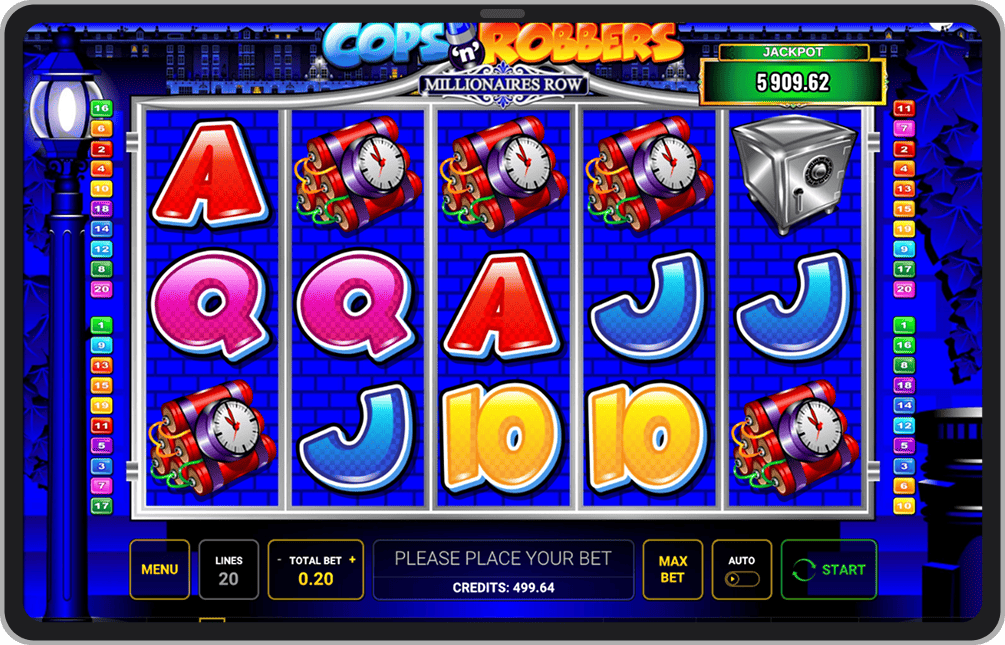Click the MAX BET button
Screen dimensions: 1005x645
click(672, 569)
